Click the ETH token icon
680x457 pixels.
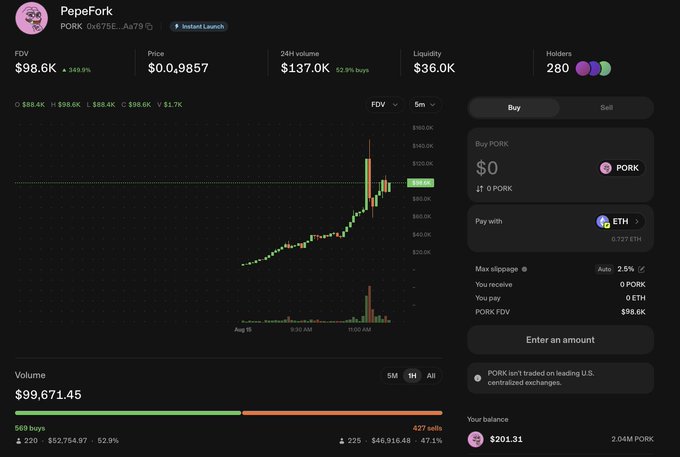[603, 221]
